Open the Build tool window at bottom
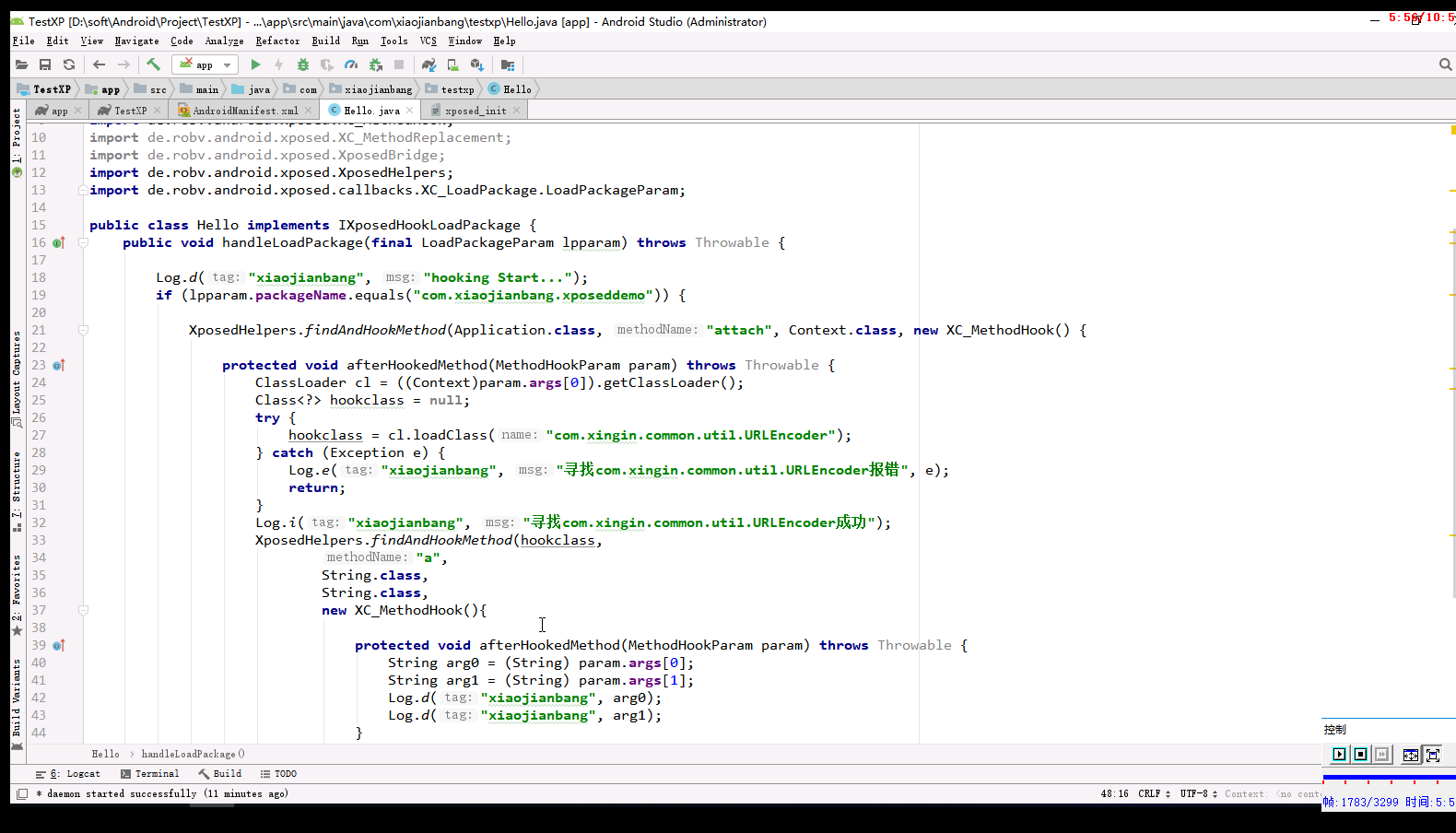 pyautogui.click(x=220, y=774)
